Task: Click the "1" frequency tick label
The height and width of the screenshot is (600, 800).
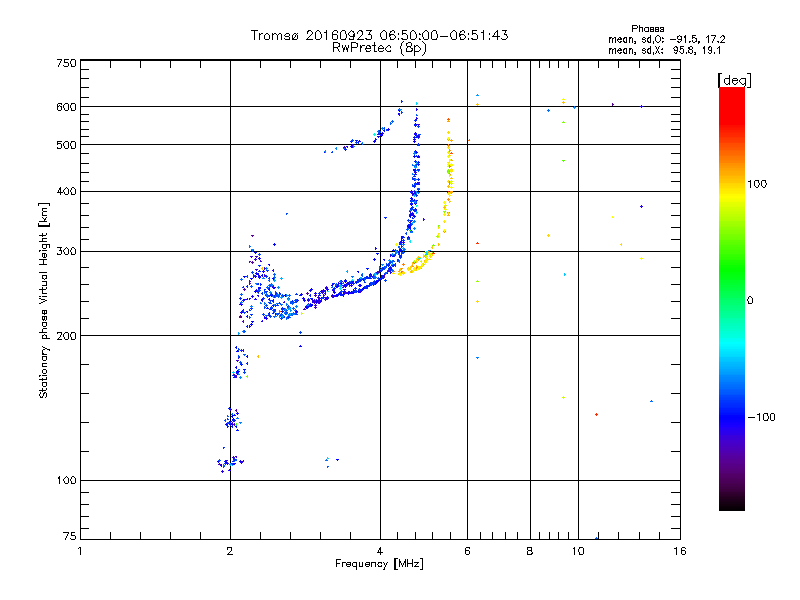Action: tap(80, 551)
